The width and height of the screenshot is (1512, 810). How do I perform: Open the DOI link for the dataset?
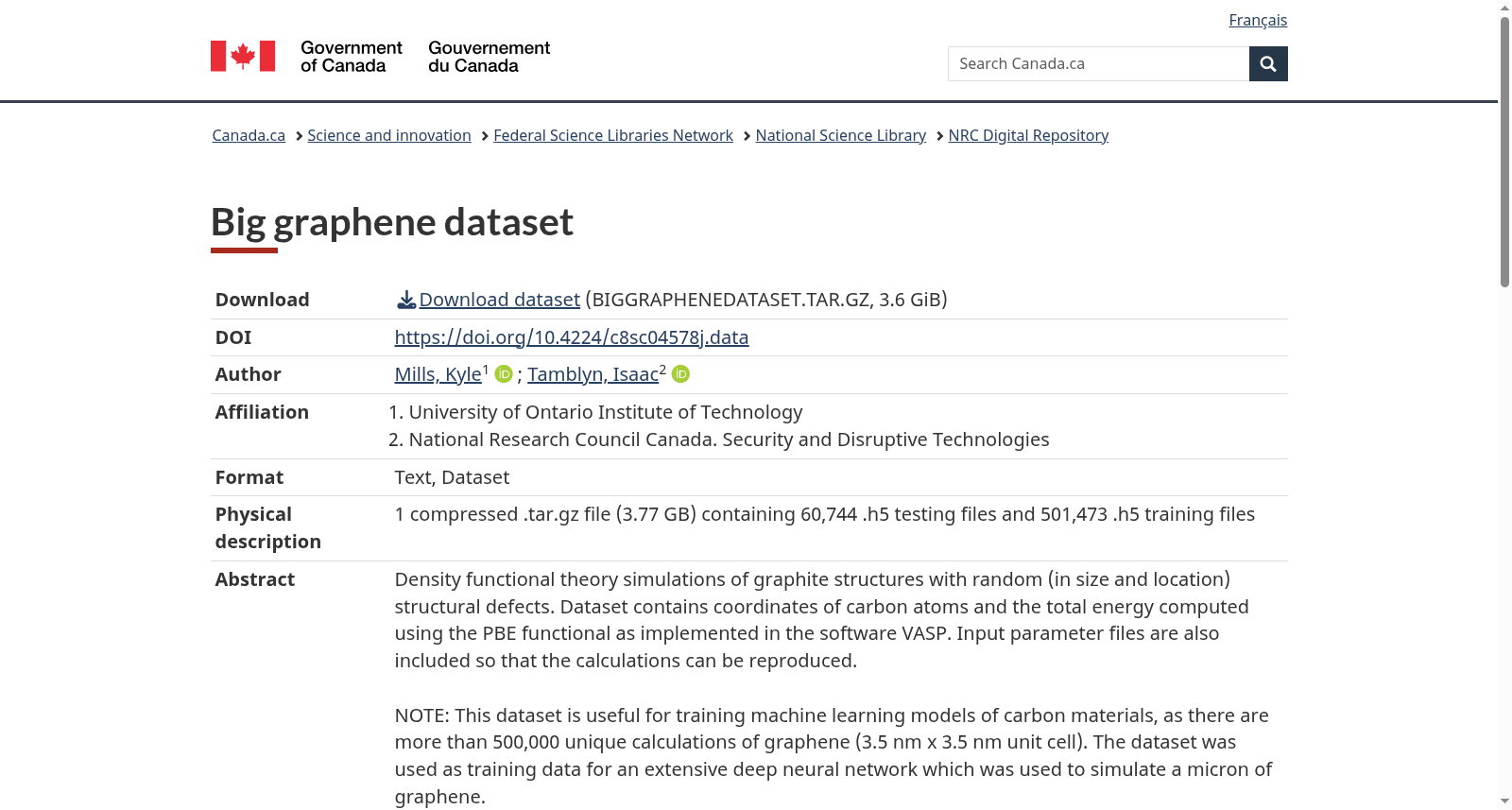(x=572, y=337)
